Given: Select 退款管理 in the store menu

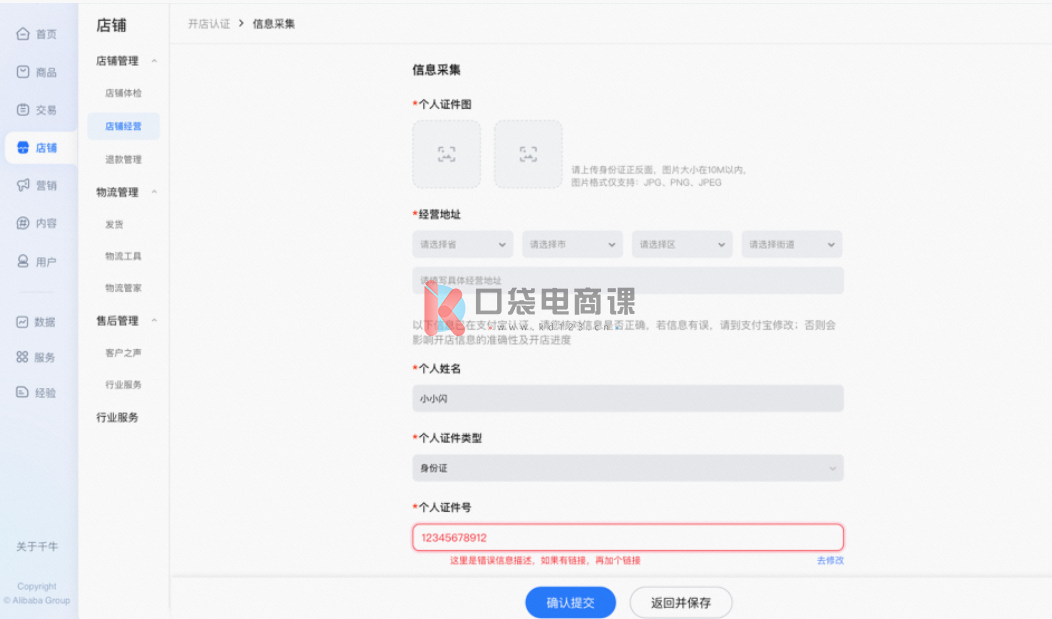Looking at the screenshot, I should (x=123, y=159).
